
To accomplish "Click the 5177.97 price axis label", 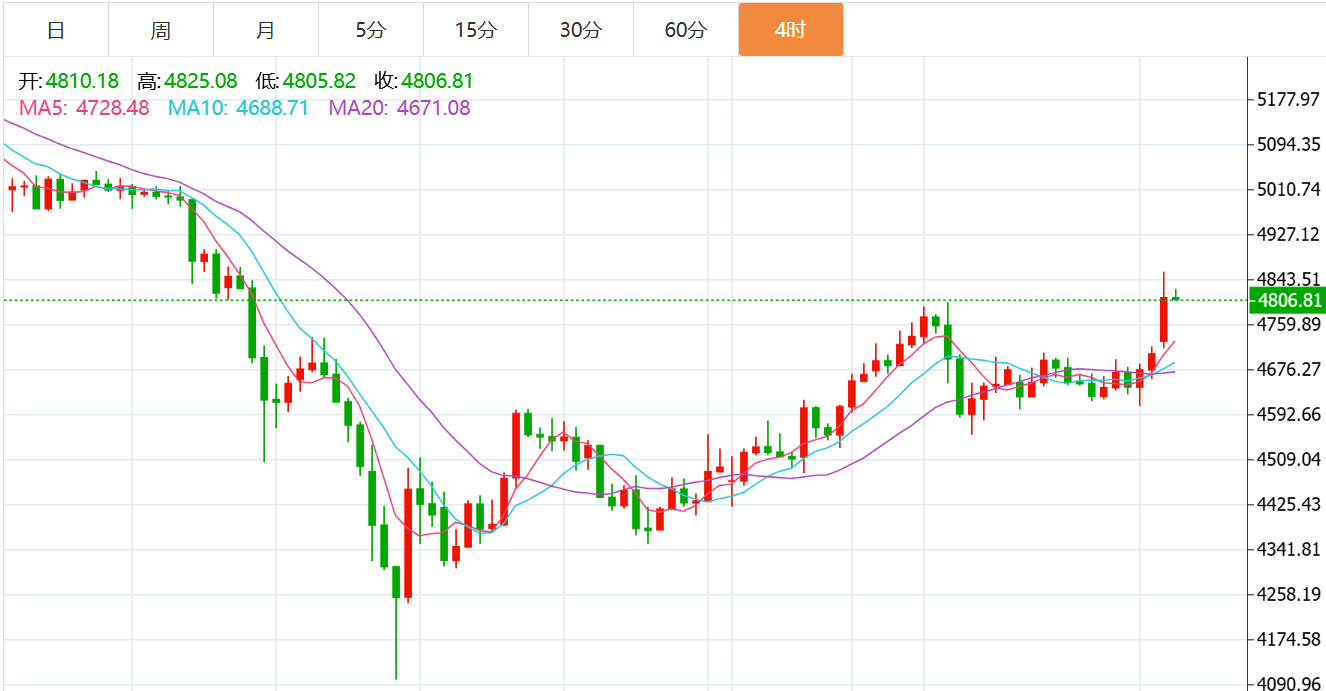I will 1290,99.
